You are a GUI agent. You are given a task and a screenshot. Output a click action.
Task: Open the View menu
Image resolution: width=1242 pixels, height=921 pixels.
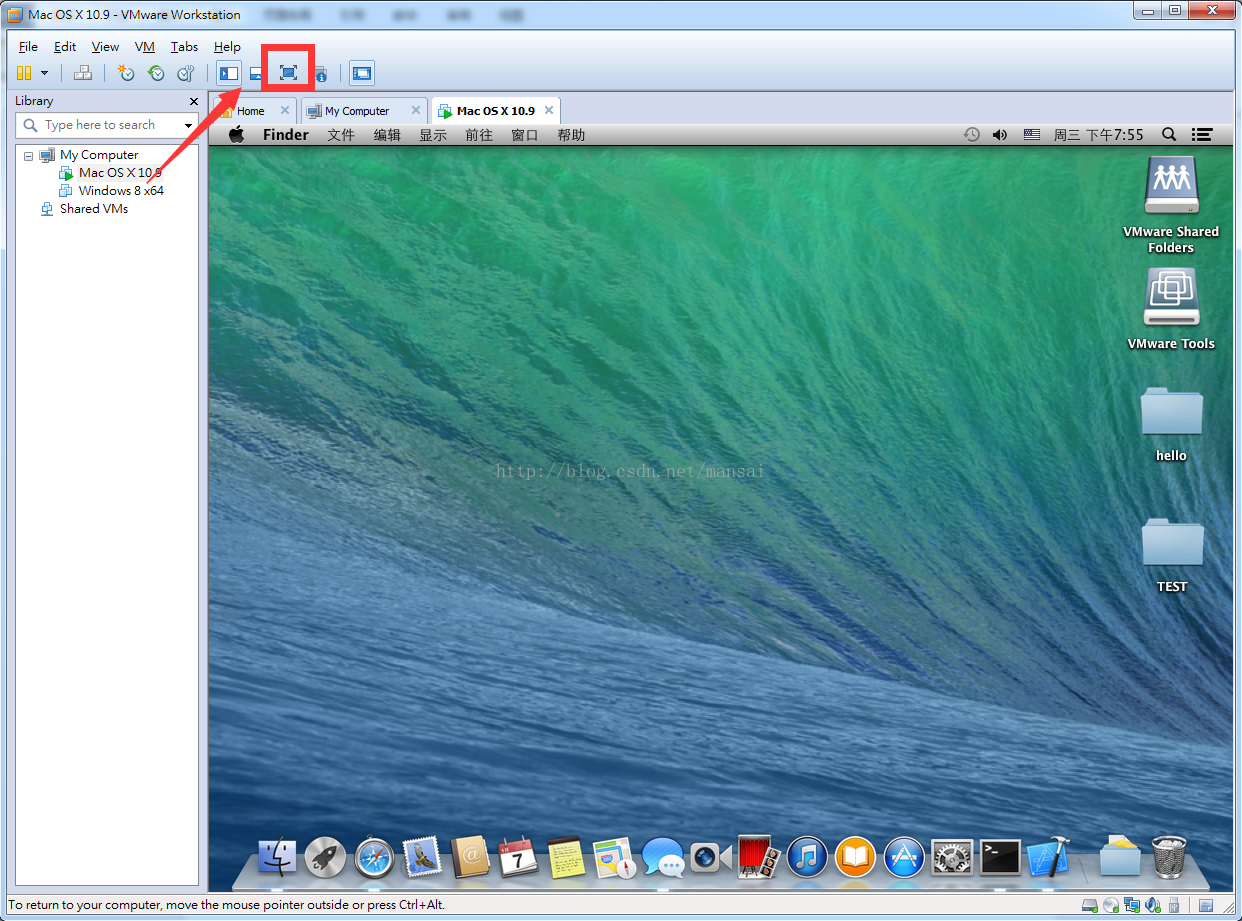pos(105,47)
